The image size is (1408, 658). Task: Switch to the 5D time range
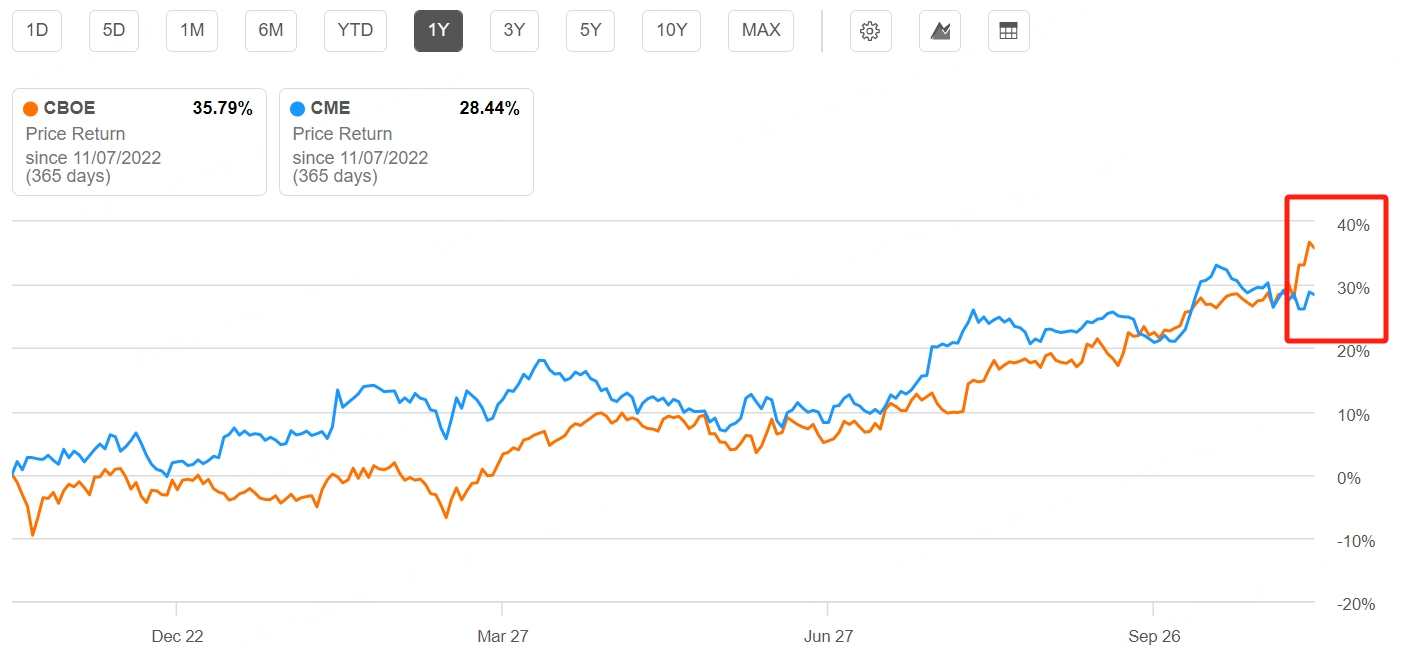click(113, 31)
